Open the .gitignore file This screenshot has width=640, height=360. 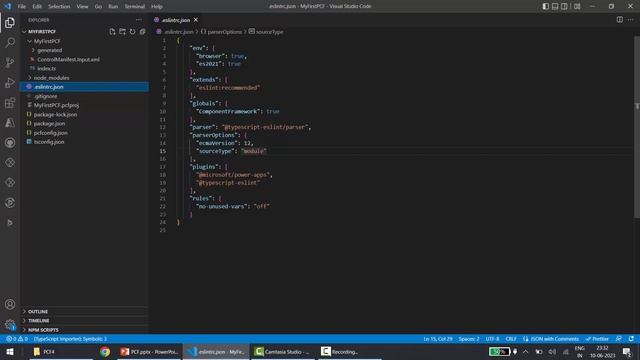pos(85,96)
